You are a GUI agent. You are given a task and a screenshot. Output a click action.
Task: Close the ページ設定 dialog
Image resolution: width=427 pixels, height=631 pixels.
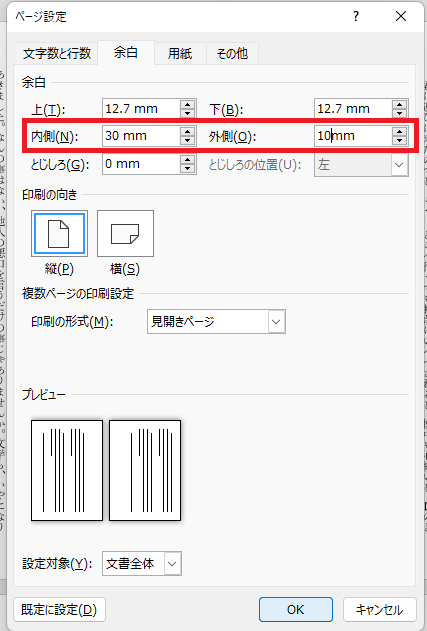[x=401, y=16]
